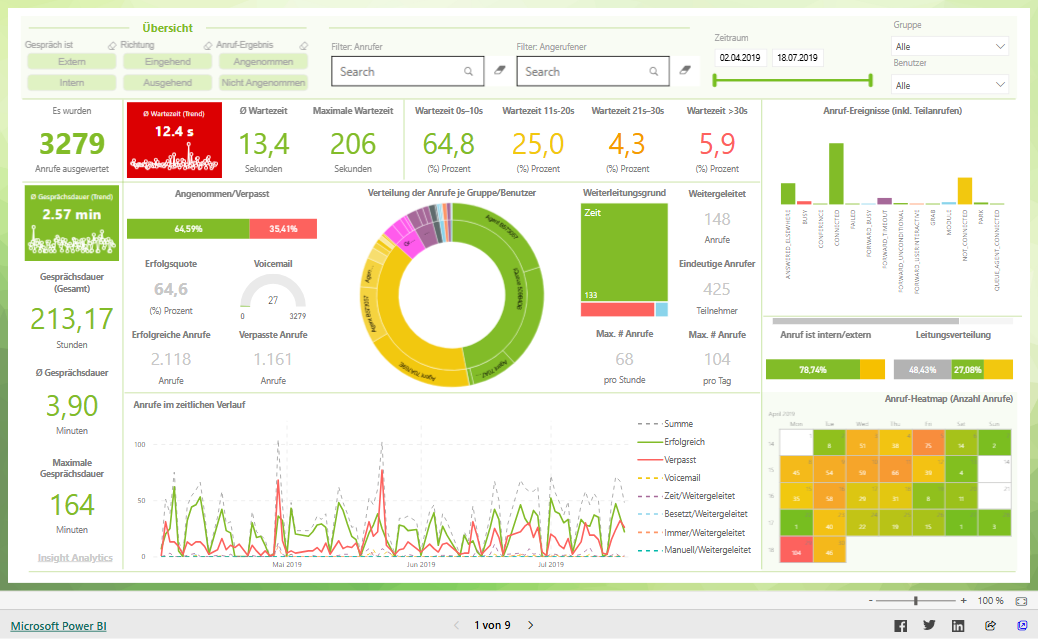Image resolution: width=1038 pixels, height=639 pixels.
Task: Filter by Eingehend direction
Action: (167, 62)
